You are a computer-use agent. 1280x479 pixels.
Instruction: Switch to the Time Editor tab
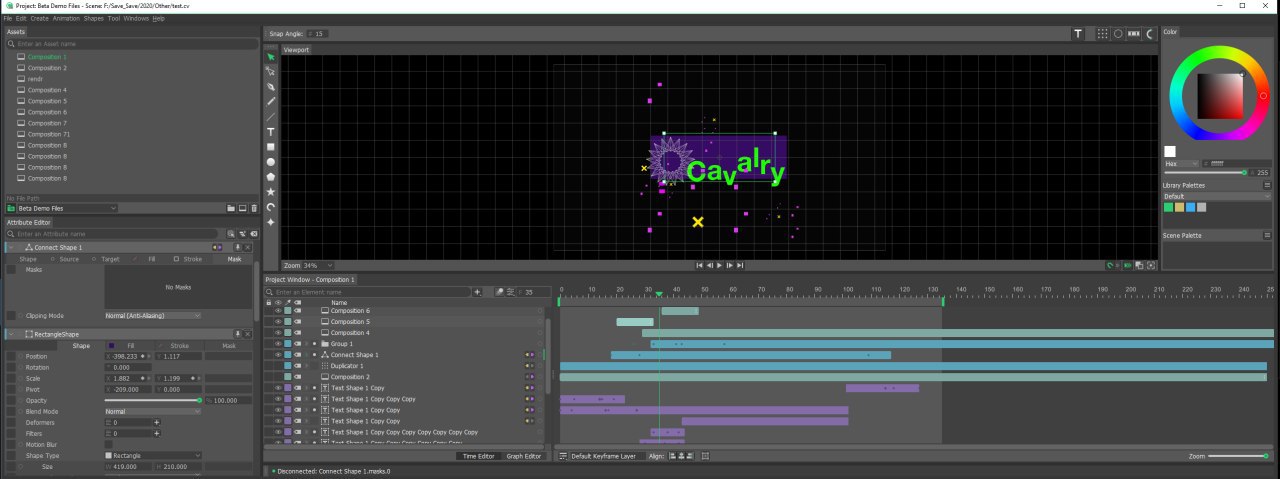pos(478,456)
